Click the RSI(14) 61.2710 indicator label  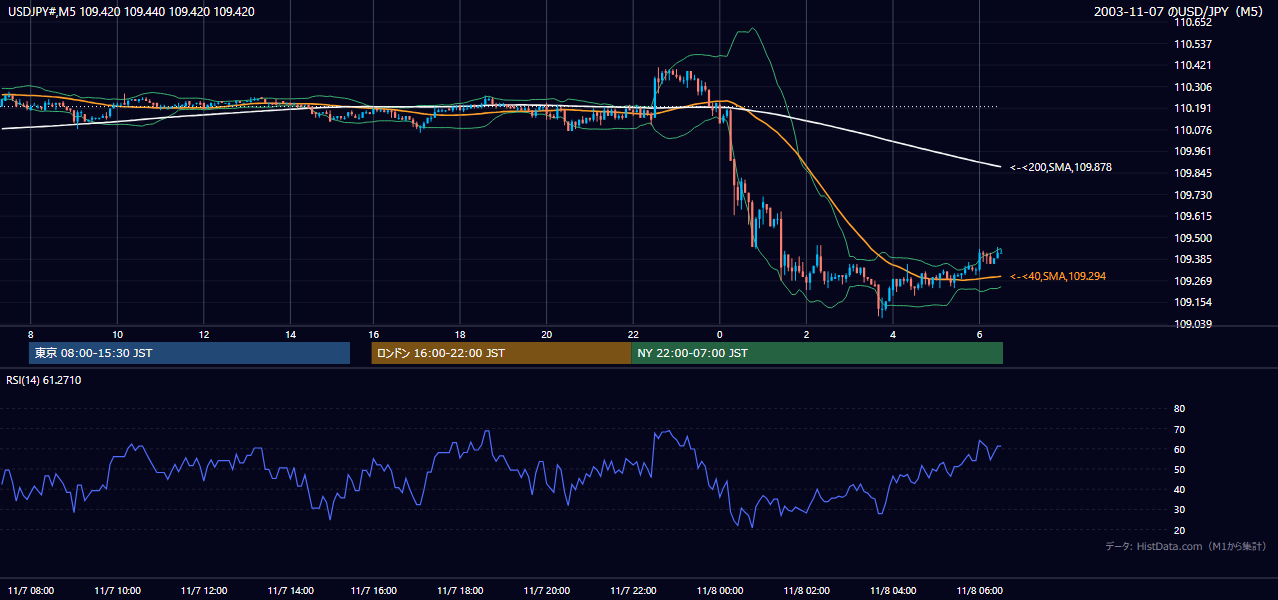(x=44, y=380)
